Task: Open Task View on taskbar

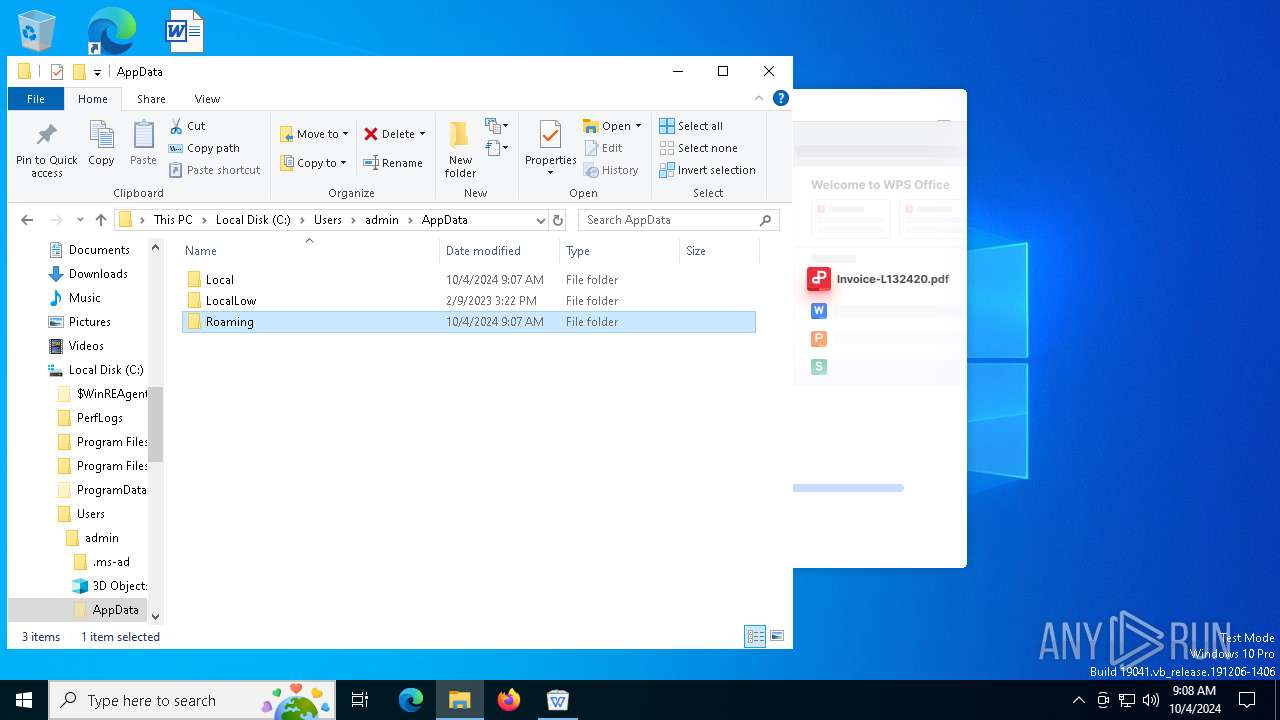Action: 360,700
